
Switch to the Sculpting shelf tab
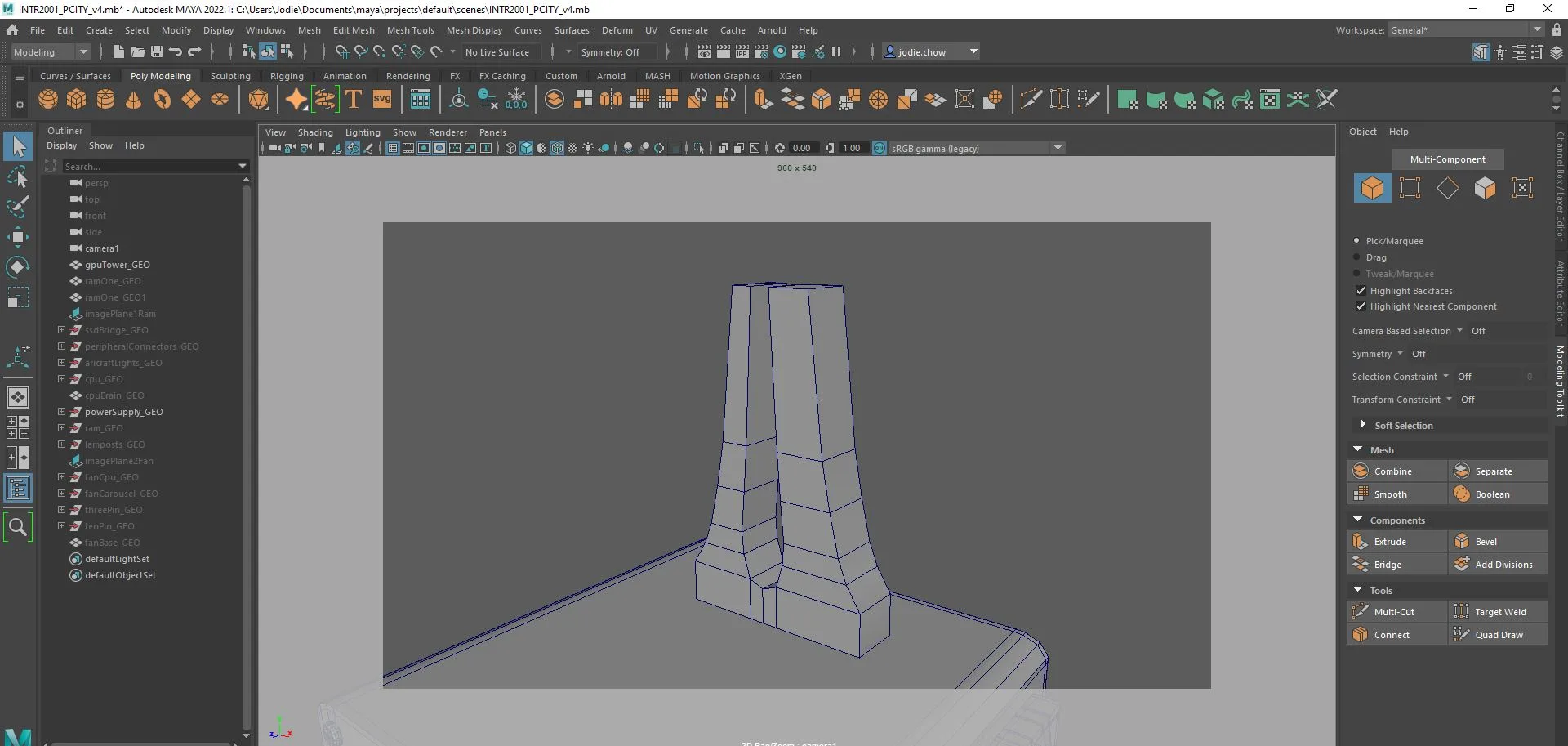tap(230, 76)
